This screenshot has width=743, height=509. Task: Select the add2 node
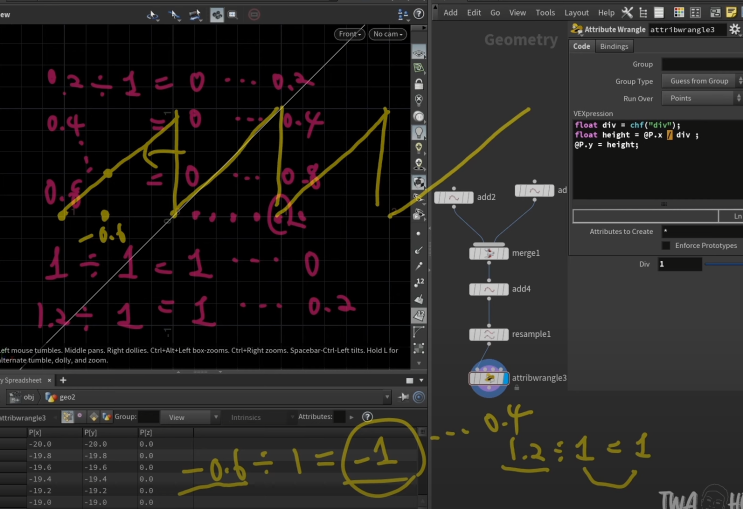point(453,198)
